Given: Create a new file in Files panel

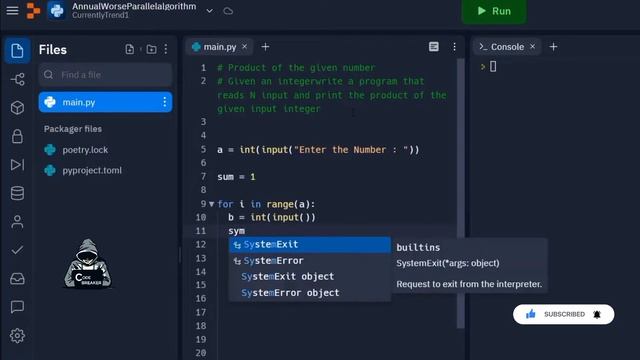Looking at the screenshot, I should tap(129, 49).
